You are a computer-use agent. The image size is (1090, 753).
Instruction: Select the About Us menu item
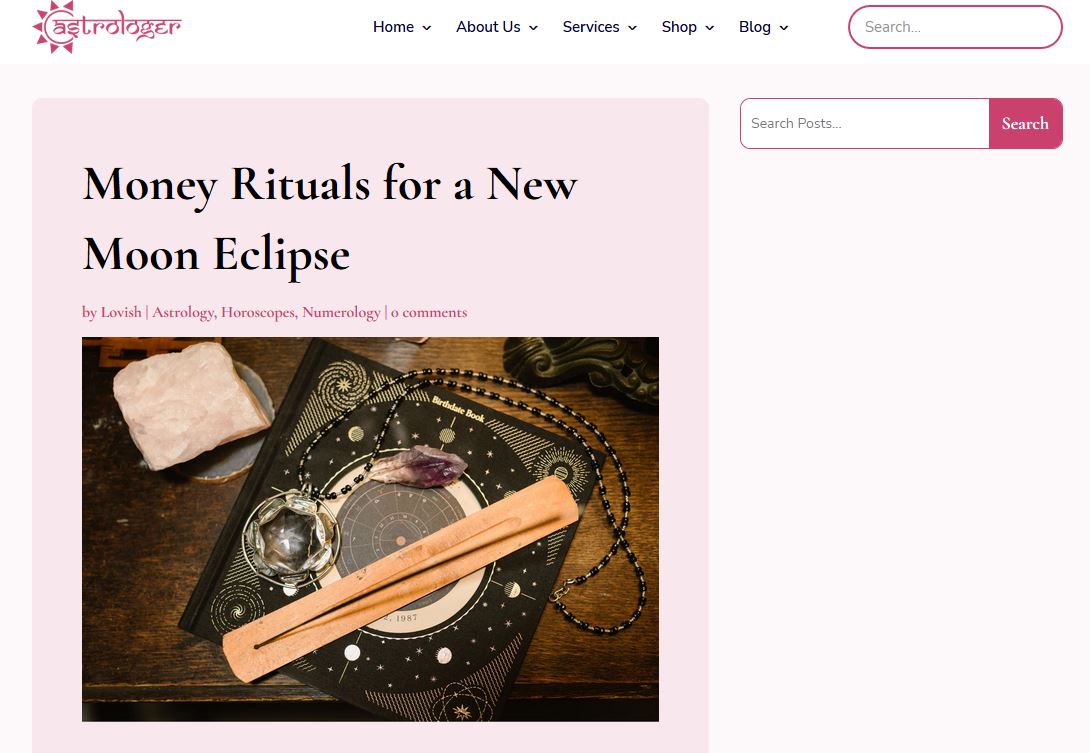[488, 27]
